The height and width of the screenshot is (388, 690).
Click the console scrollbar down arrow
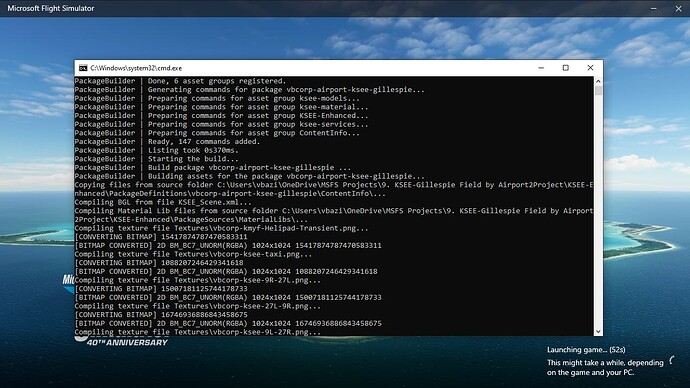598,331
